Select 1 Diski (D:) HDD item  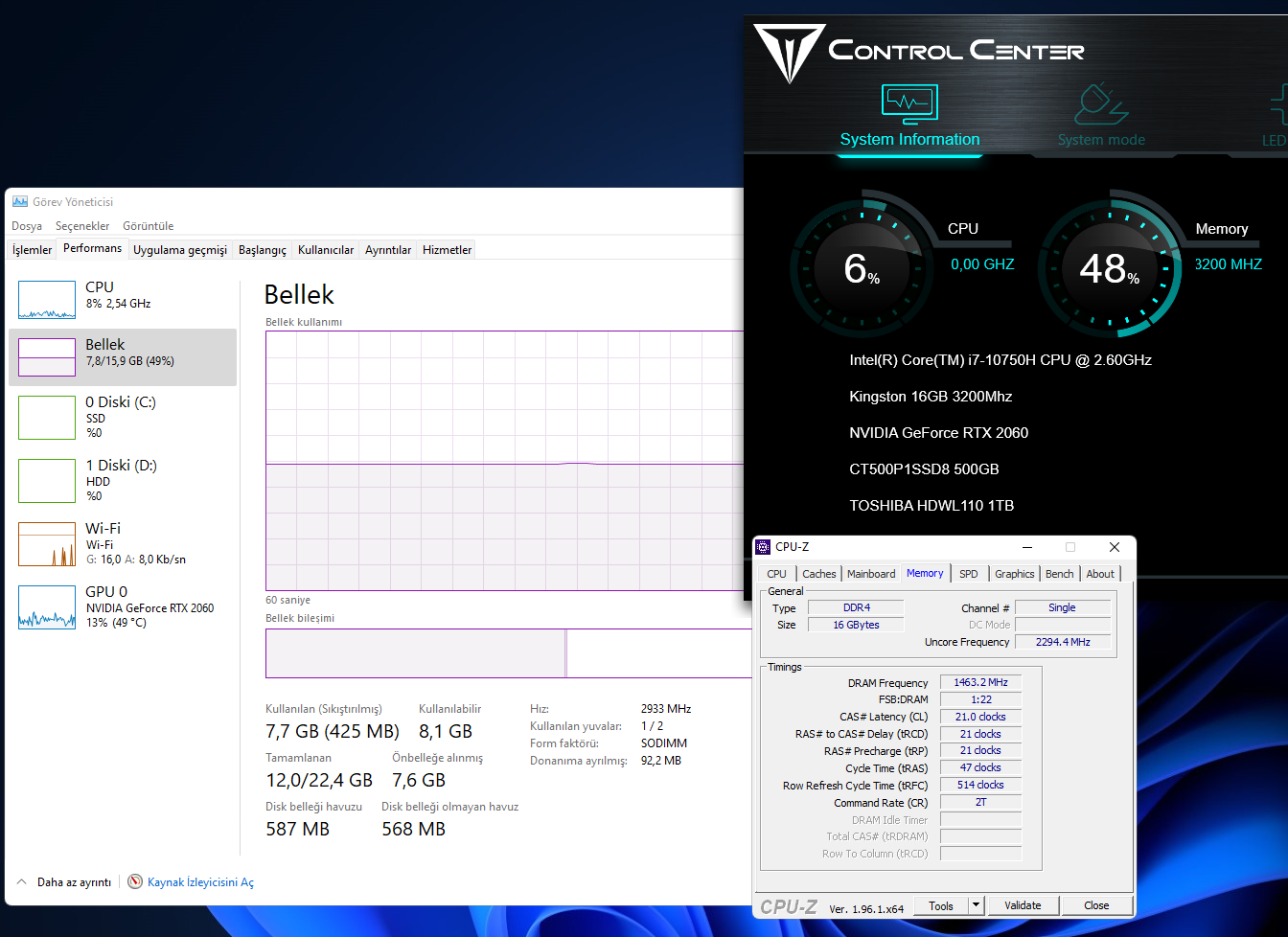tap(123, 481)
